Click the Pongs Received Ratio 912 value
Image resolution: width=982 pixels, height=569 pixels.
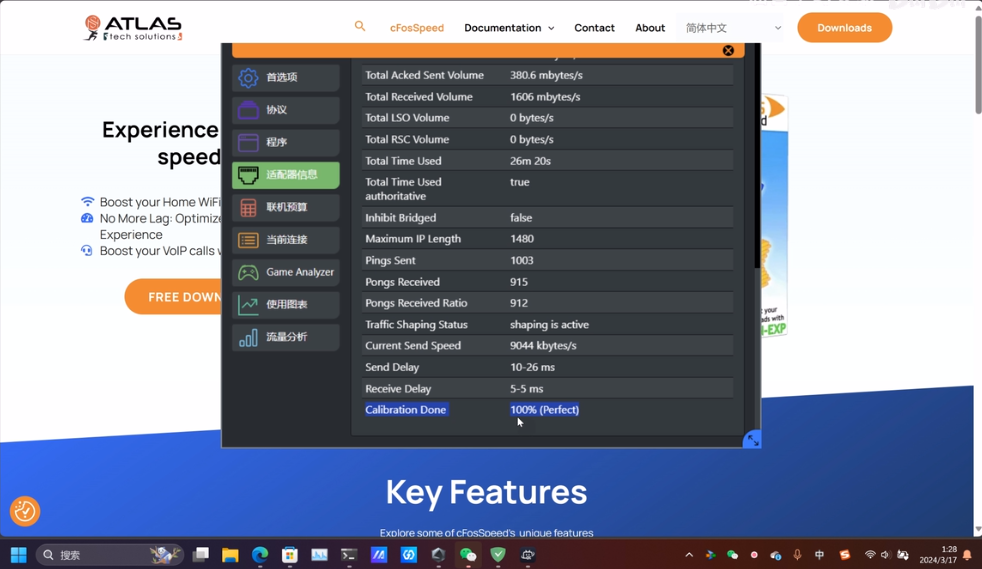[519, 303]
